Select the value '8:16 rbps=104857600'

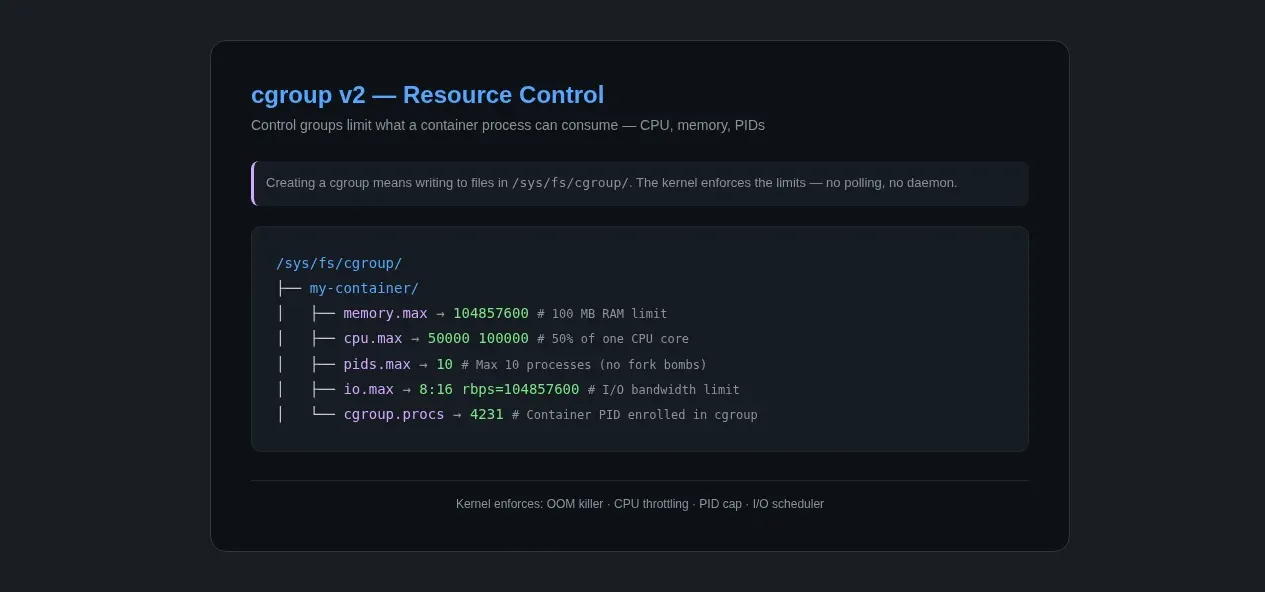[499, 389]
